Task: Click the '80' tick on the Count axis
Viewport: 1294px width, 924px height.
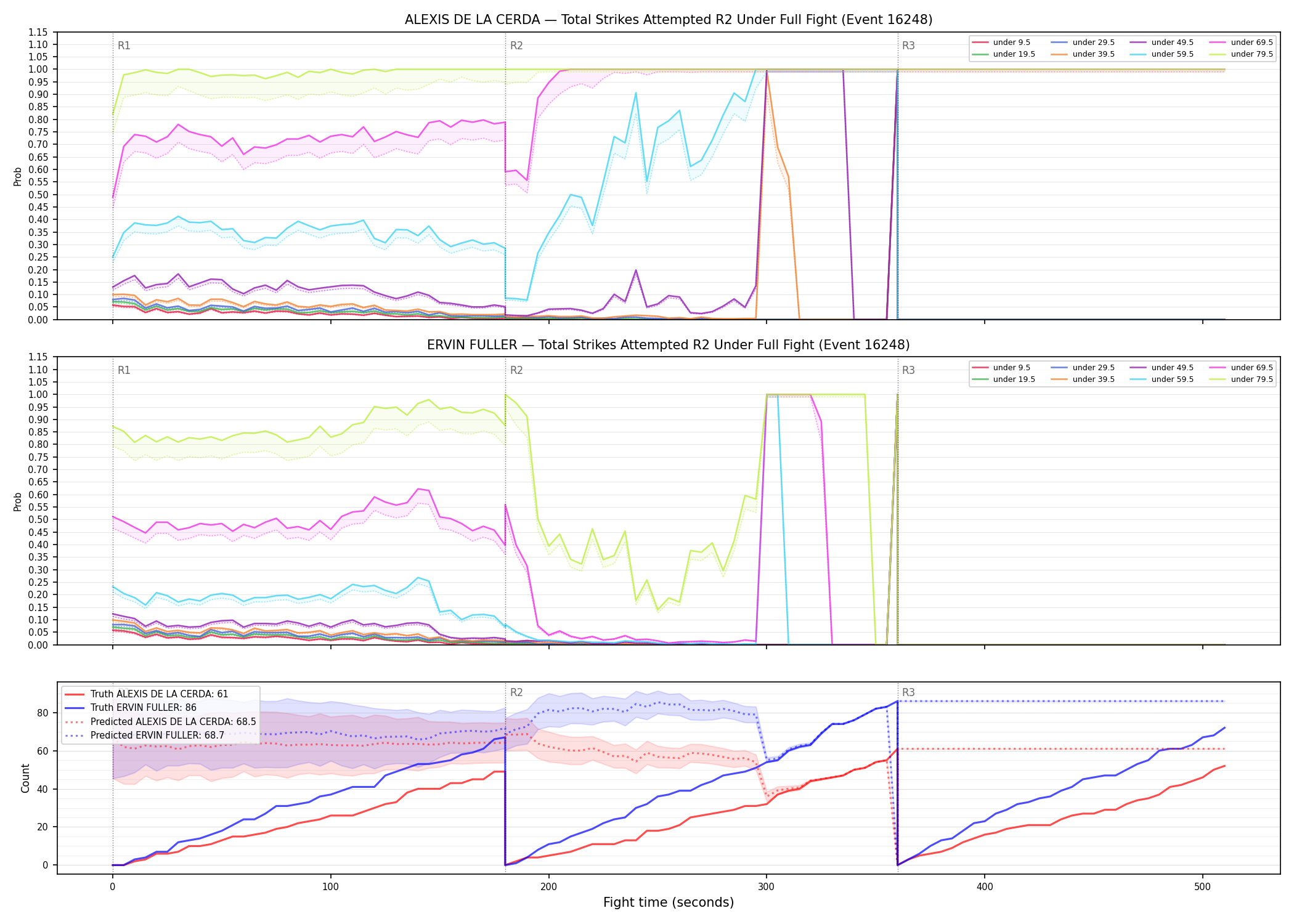Action: [x=42, y=713]
